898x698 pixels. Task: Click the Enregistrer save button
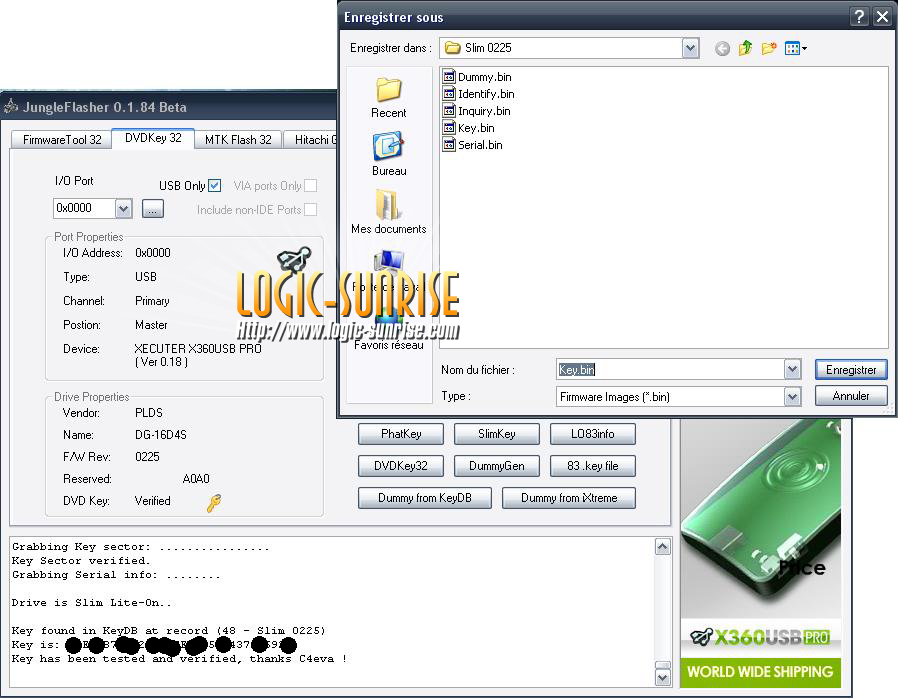tap(851, 369)
